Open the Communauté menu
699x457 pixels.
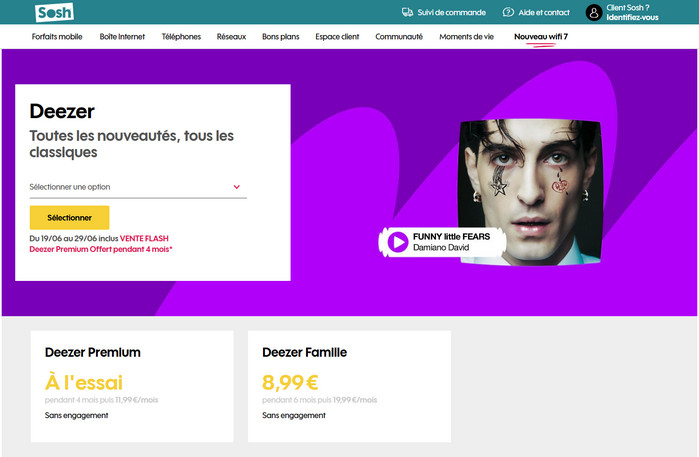399,37
